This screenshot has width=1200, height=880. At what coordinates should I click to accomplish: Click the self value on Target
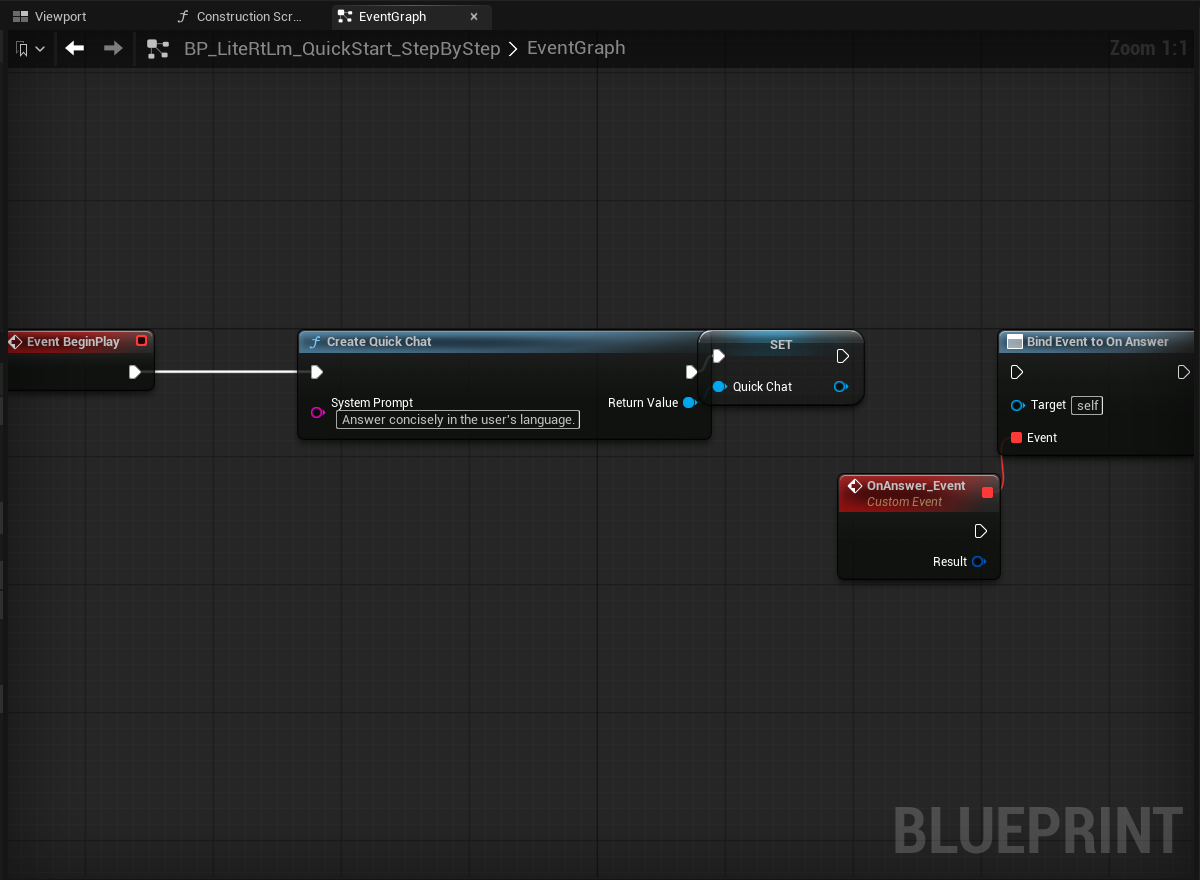[x=1087, y=405]
